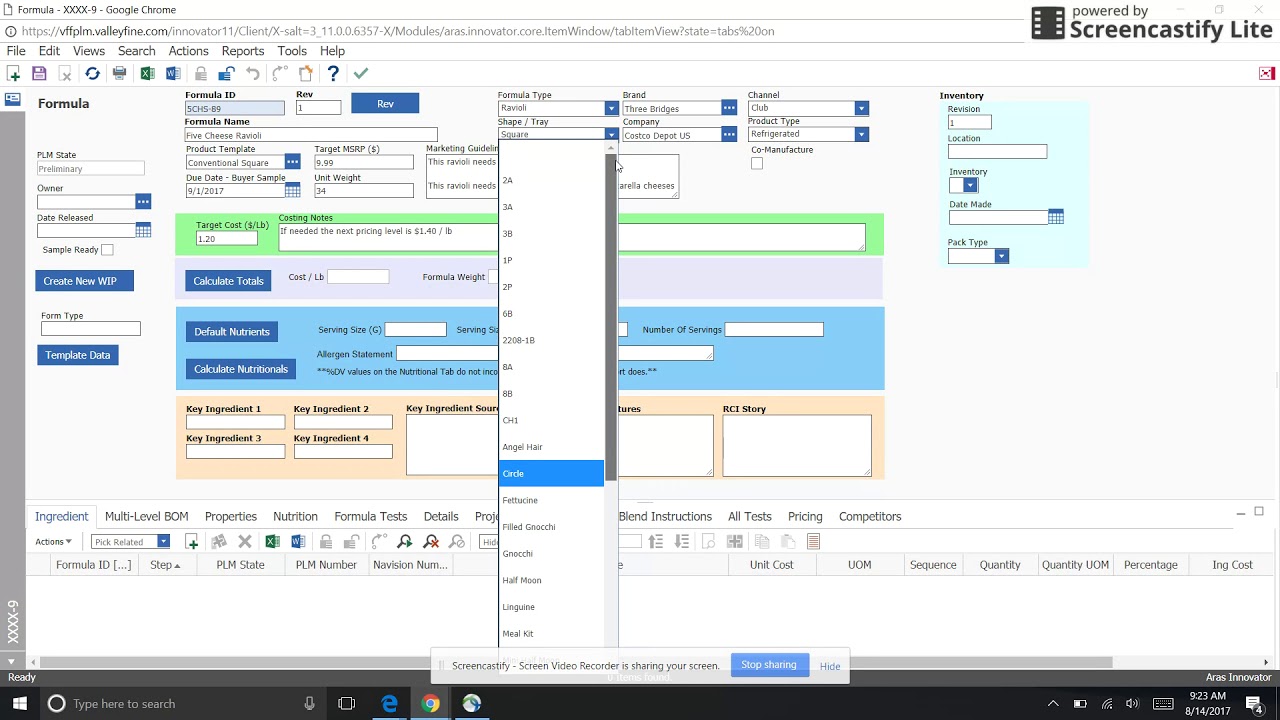Open the Reports menu

243,51
